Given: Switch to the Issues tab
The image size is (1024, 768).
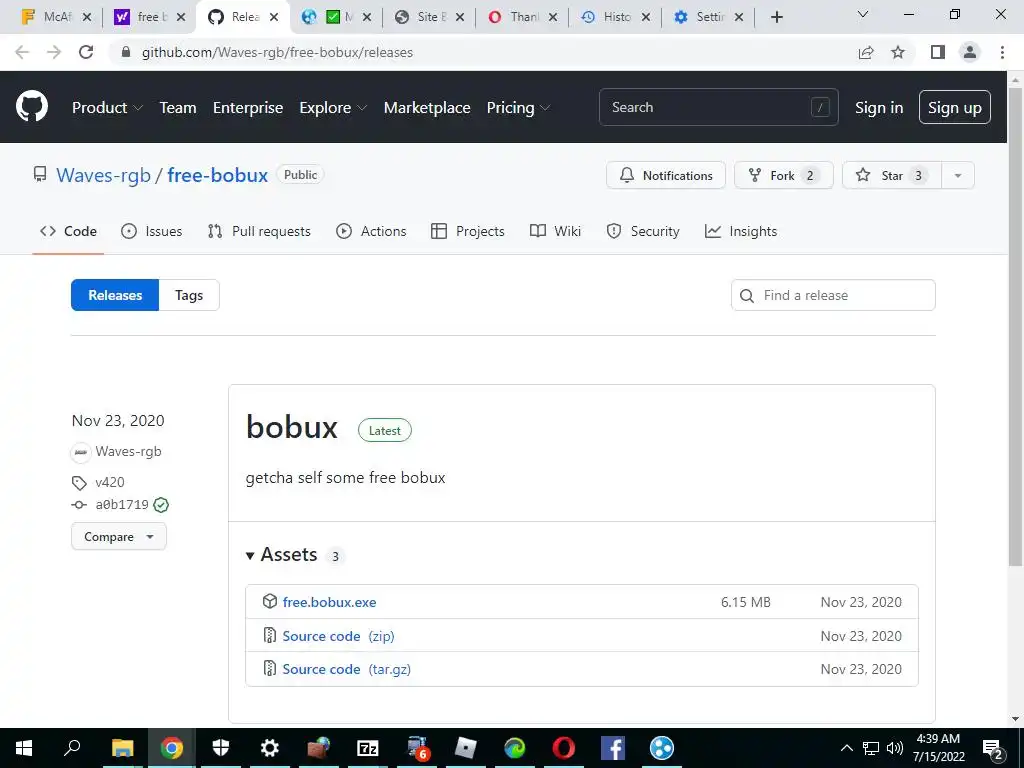Looking at the screenshot, I should pyautogui.click(x=152, y=231).
